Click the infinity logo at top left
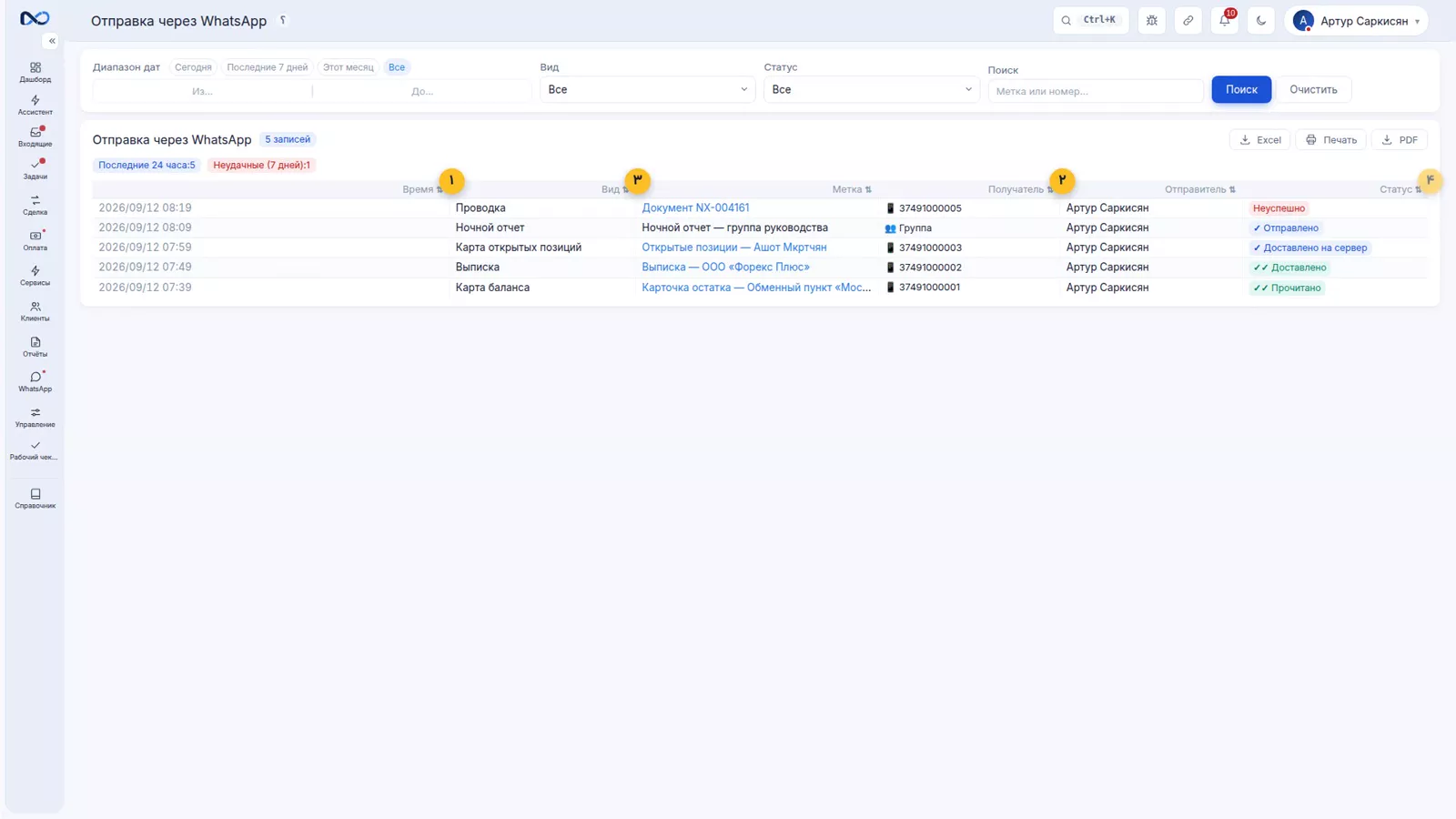This screenshot has width=1456, height=819. pos(35,18)
